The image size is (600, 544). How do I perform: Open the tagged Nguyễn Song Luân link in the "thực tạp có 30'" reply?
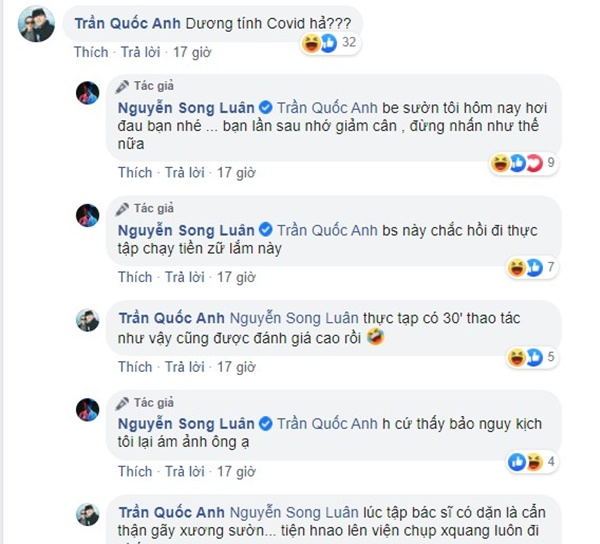coord(294,318)
